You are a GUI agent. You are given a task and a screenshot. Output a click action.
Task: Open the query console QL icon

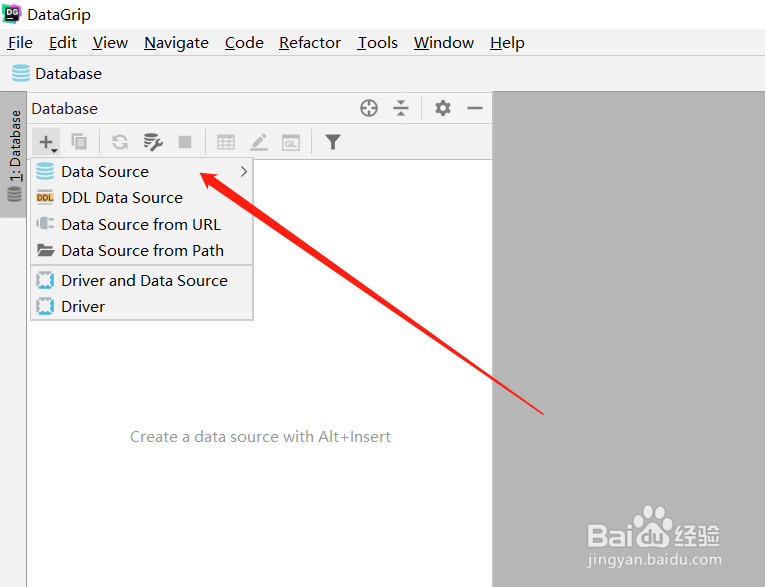coord(291,142)
